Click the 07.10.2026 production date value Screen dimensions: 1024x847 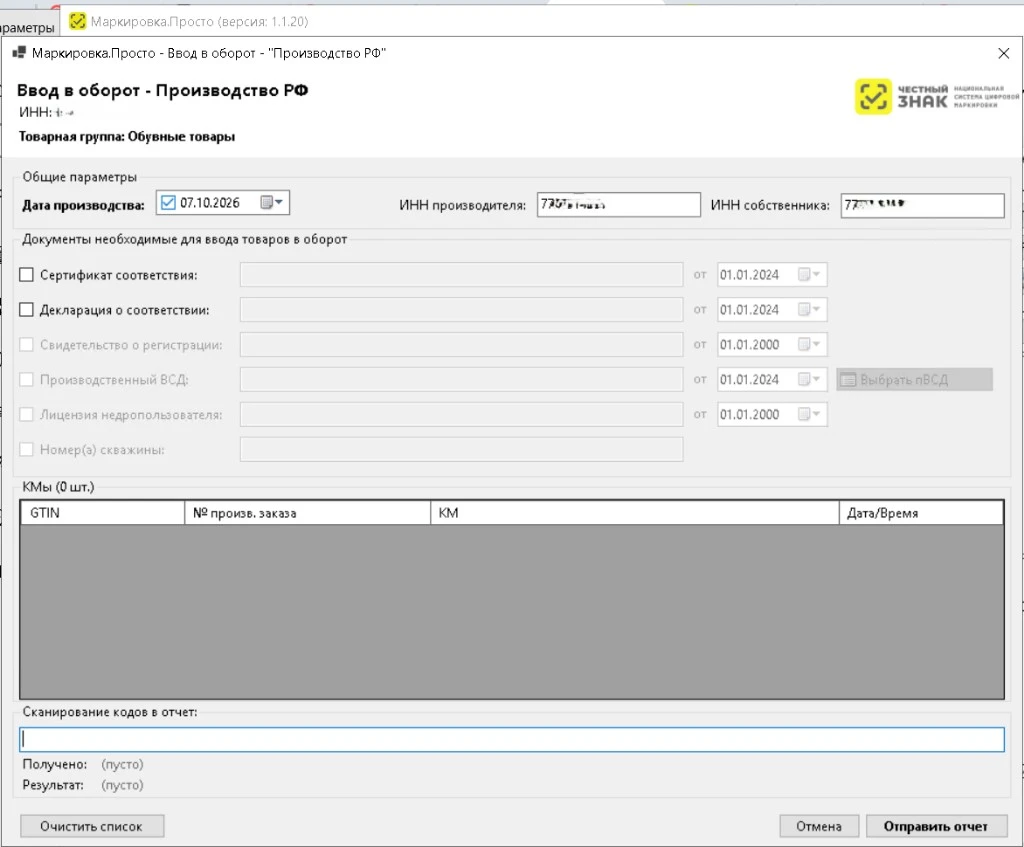pos(210,202)
